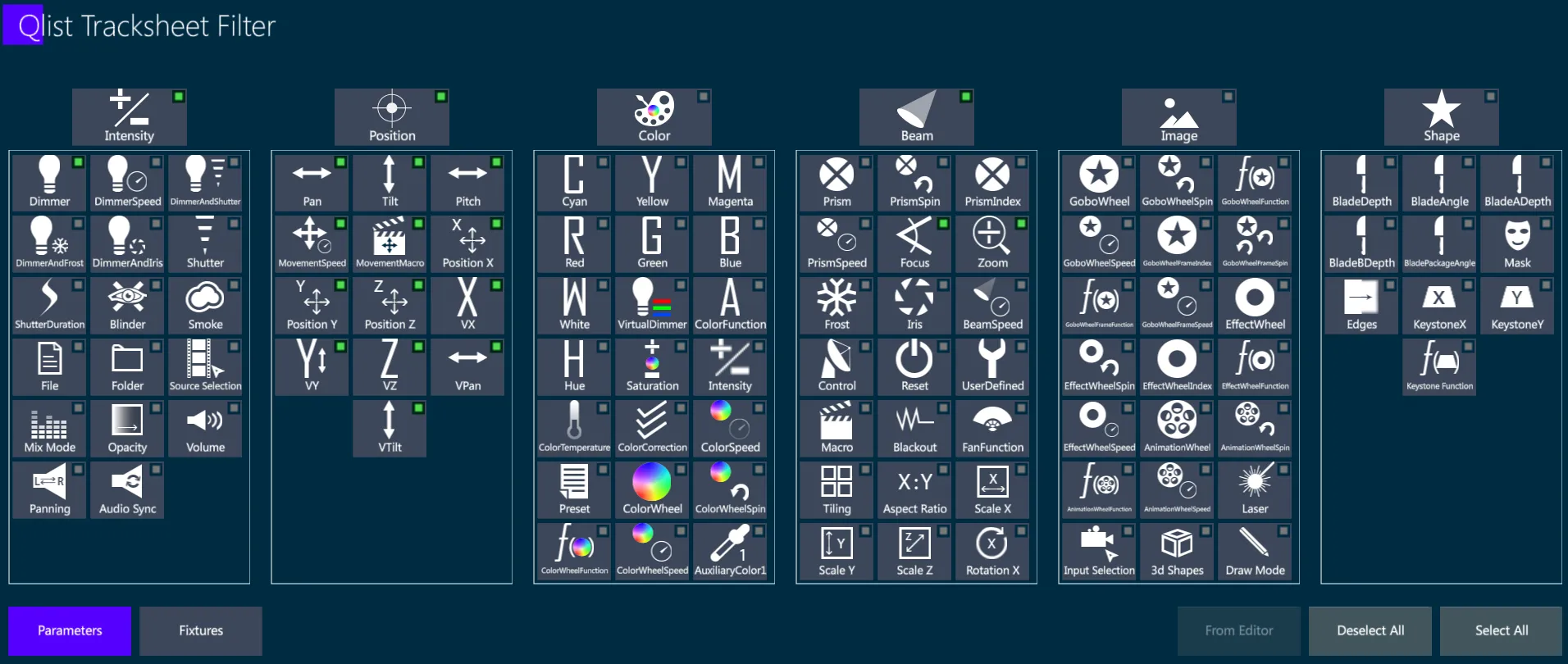Toggle the Shape group header
The image size is (1568, 664).
[1442, 117]
